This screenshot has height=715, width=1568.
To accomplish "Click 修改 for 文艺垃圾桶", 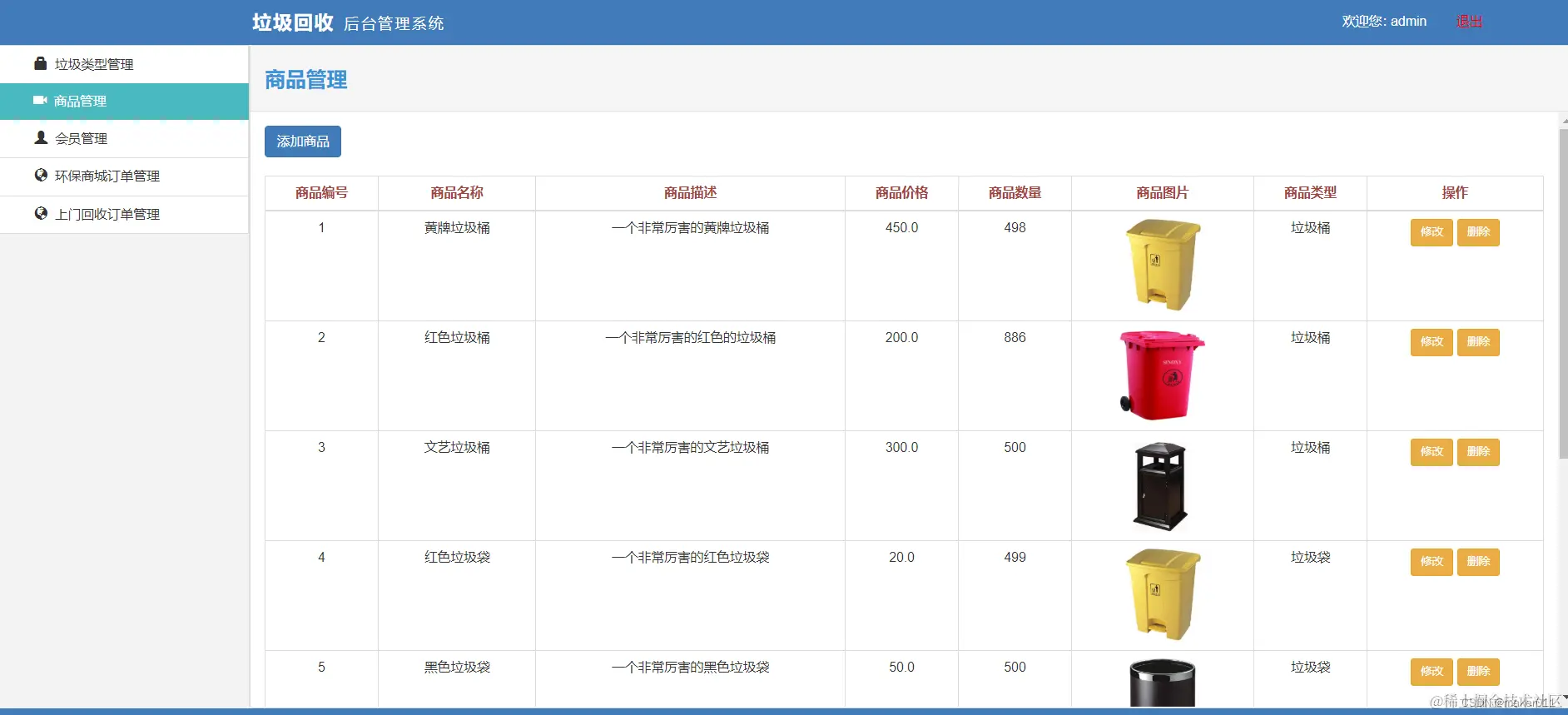I will 1432,452.
